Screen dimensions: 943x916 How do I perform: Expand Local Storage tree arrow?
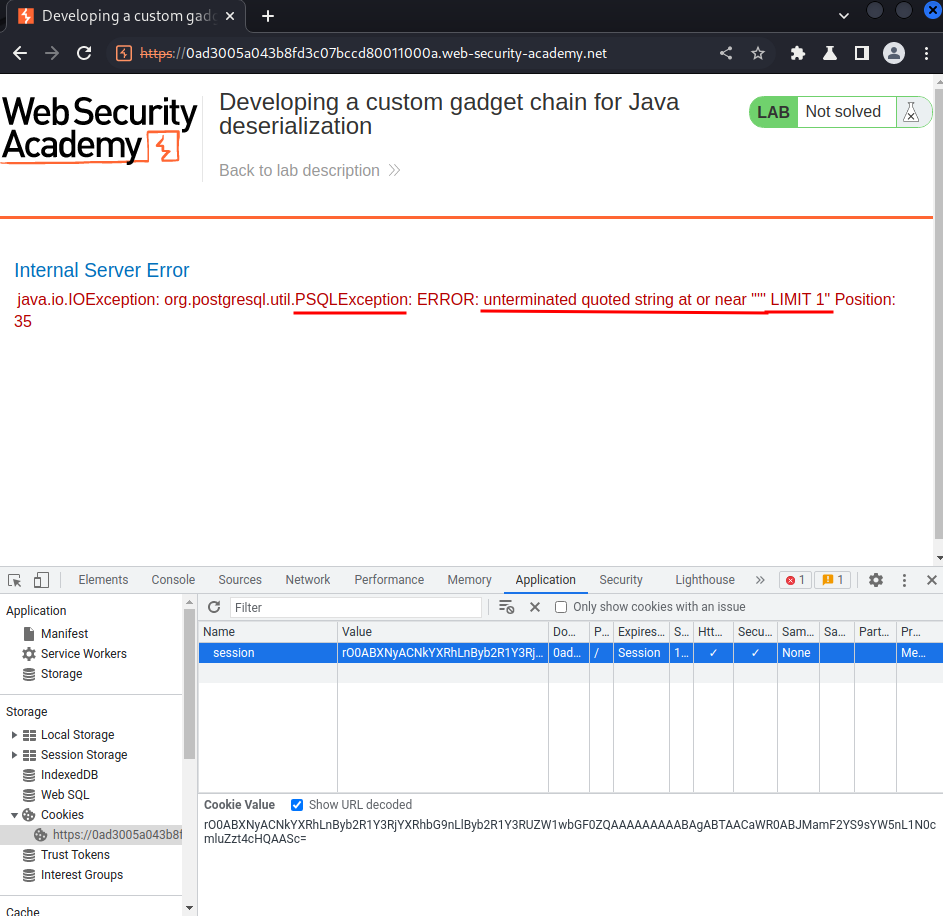14,735
